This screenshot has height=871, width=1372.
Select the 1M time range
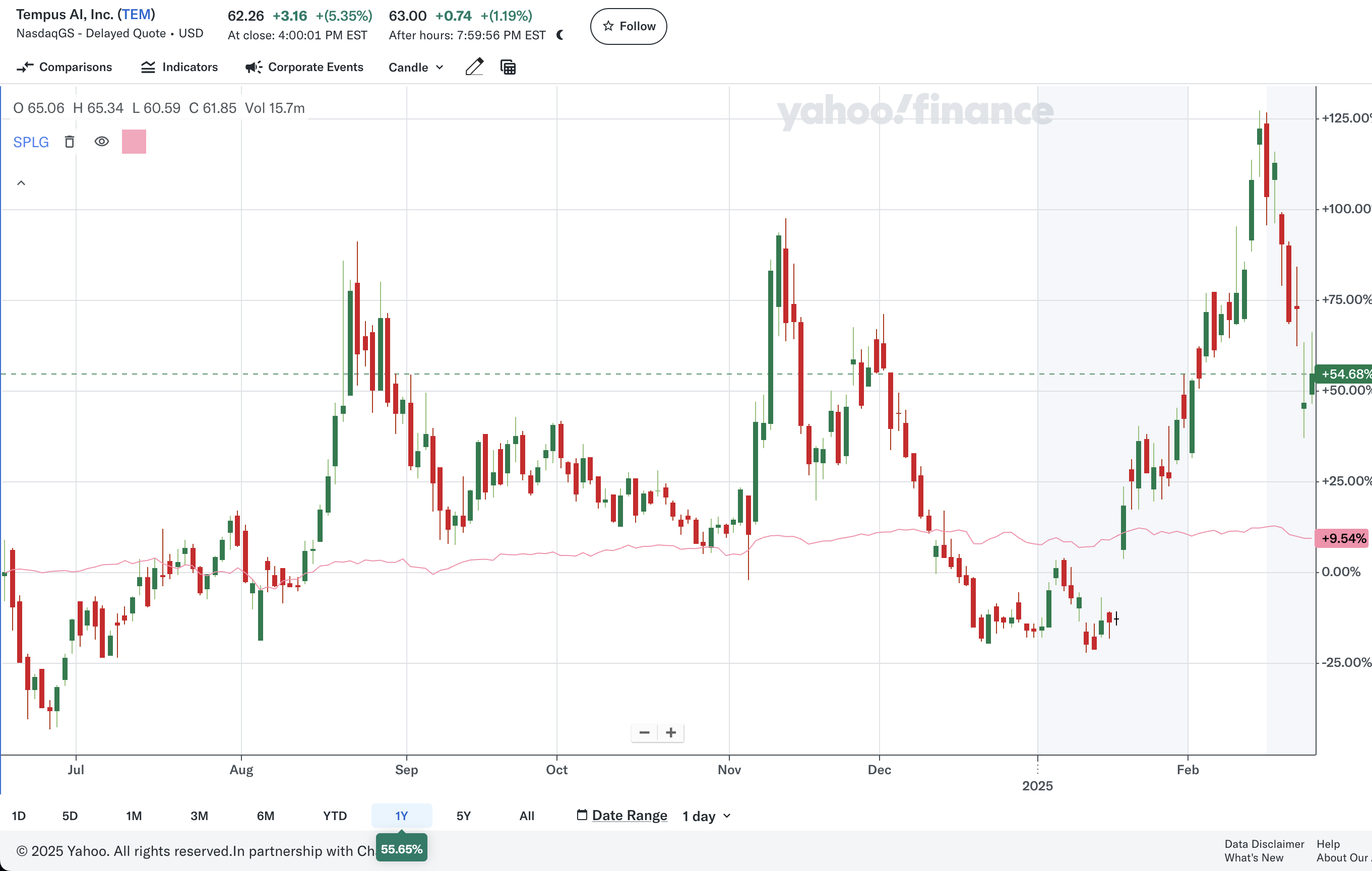tap(134, 816)
